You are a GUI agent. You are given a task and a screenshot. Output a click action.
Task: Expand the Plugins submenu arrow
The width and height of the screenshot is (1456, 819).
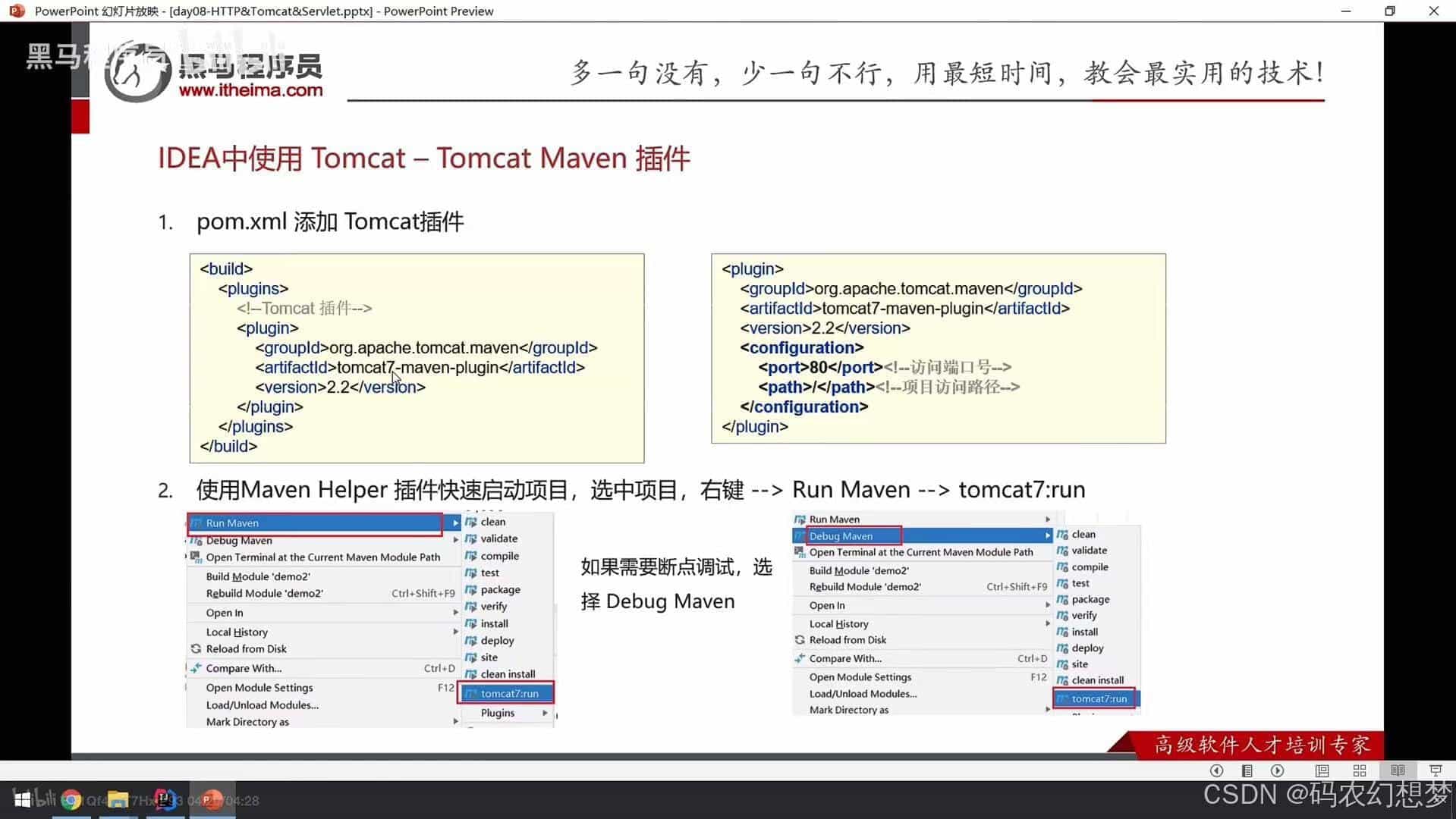[x=544, y=714]
